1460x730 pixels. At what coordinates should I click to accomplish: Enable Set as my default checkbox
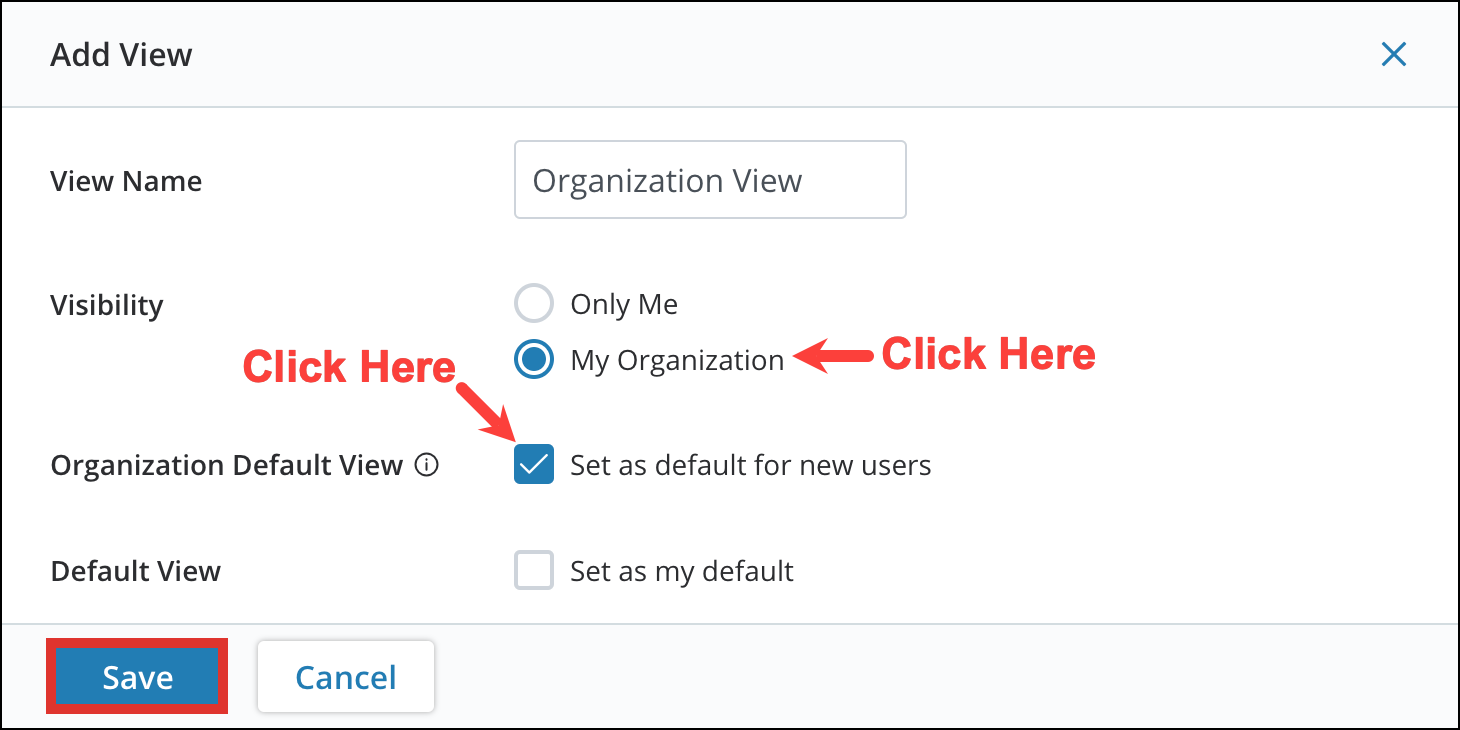click(534, 570)
